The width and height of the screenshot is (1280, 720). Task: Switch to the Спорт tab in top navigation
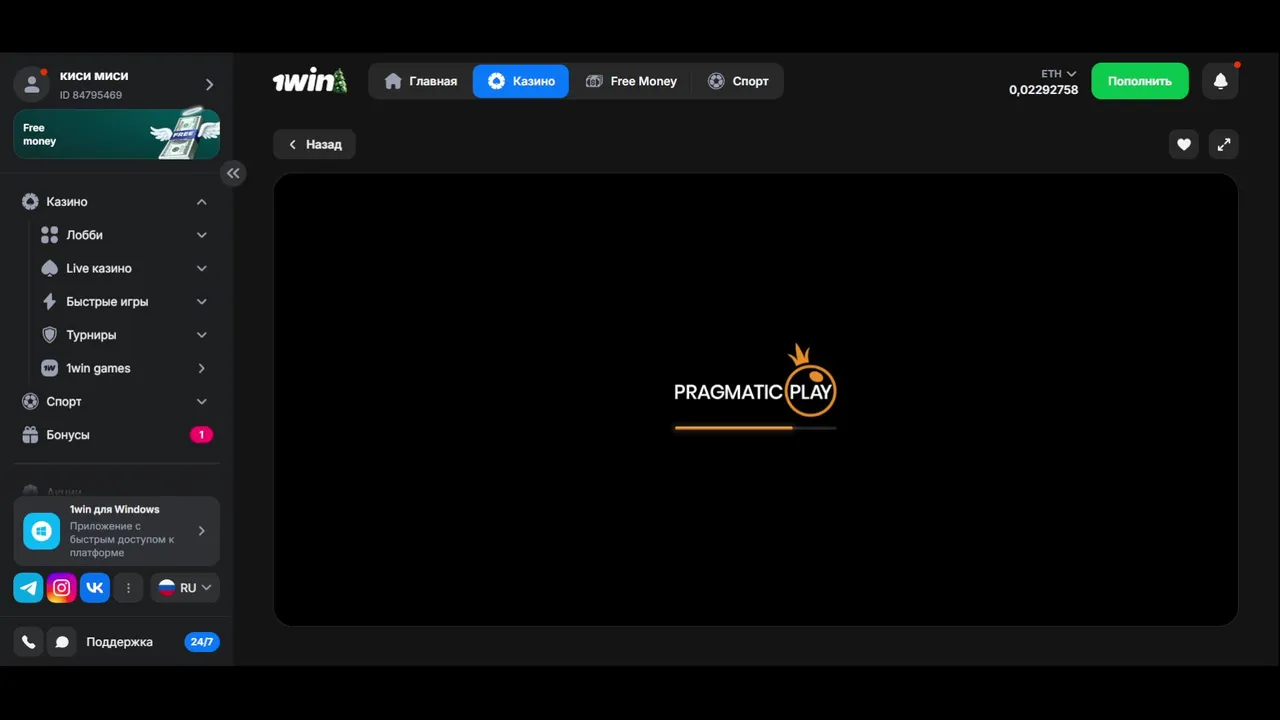point(738,81)
